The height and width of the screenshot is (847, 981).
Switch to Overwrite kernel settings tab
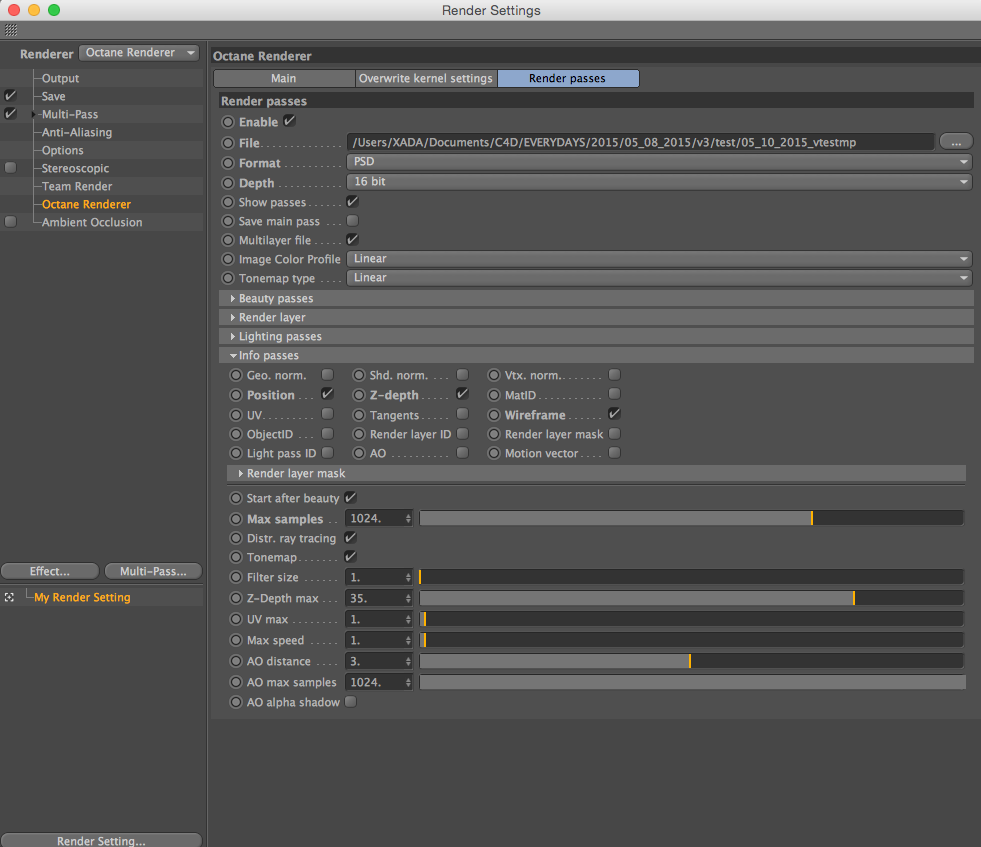tap(425, 78)
